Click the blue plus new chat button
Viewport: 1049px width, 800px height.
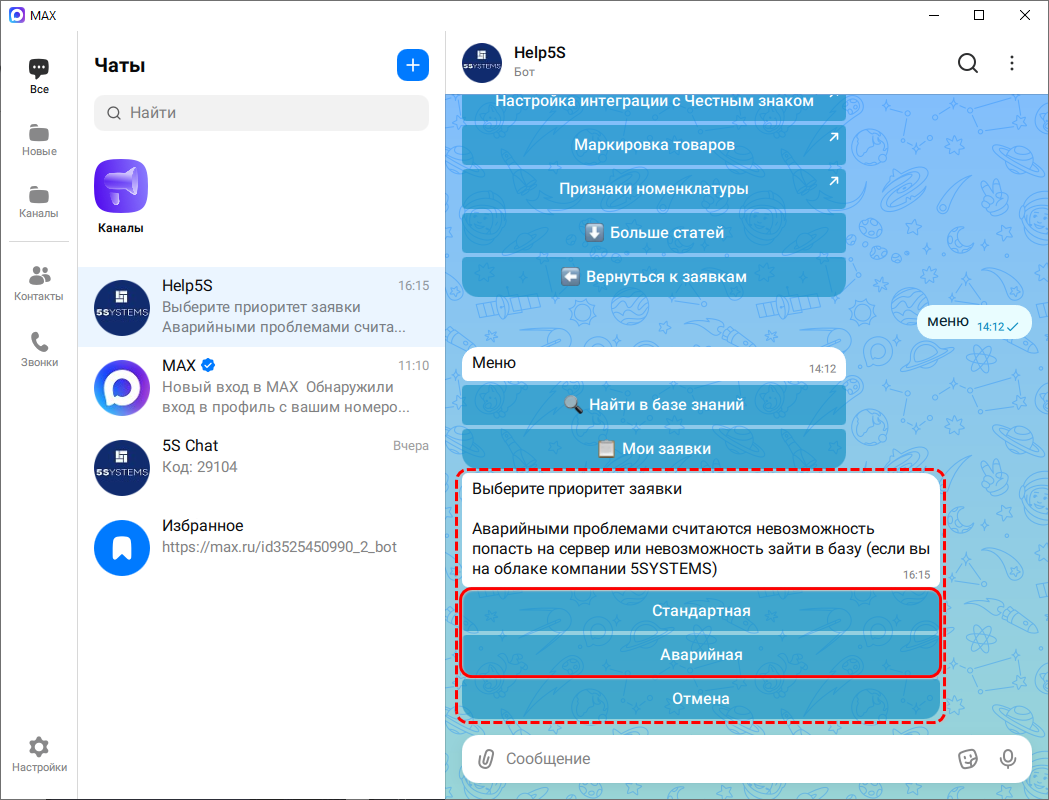point(413,65)
